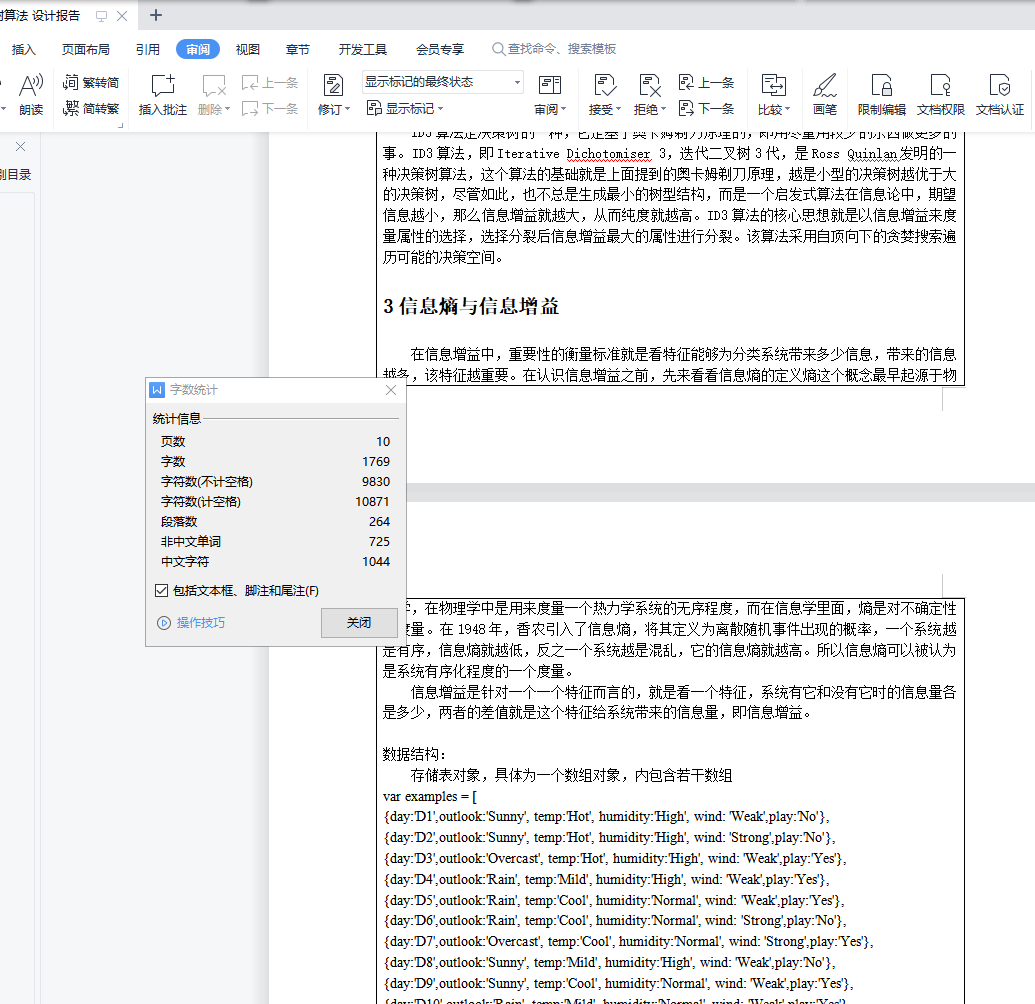Image resolution: width=1035 pixels, height=1004 pixels.
Task: Click the 数据结构: line in document
Action: tap(415, 754)
